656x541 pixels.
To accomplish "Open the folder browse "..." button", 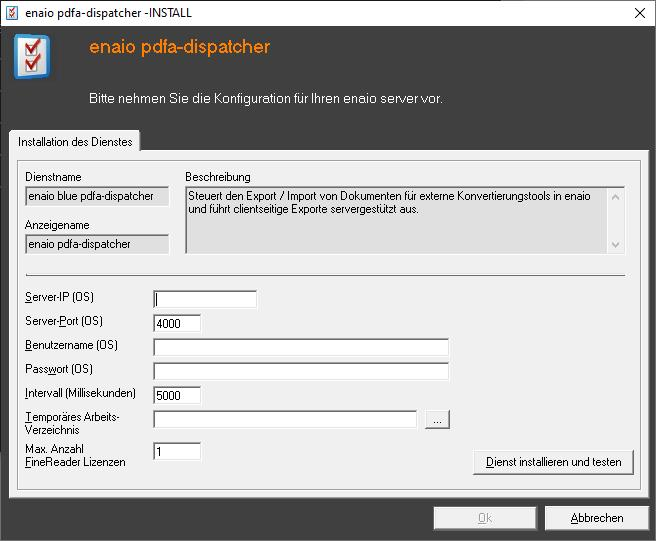I will point(437,420).
